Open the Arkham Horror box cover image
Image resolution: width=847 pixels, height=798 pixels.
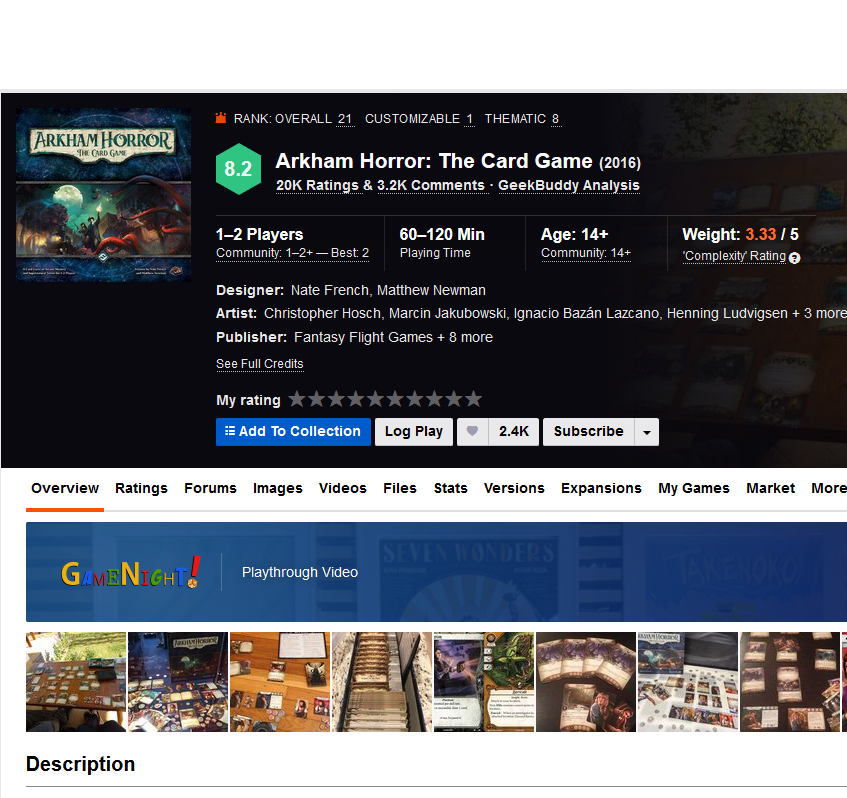[x=103, y=195]
